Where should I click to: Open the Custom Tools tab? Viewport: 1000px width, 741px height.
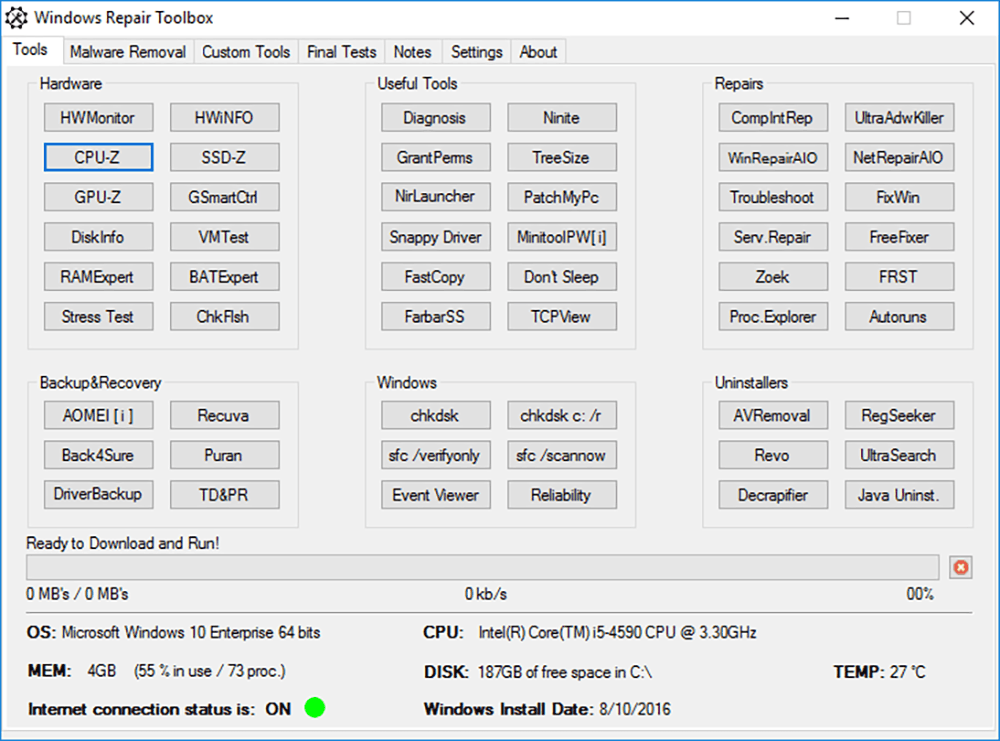[246, 52]
